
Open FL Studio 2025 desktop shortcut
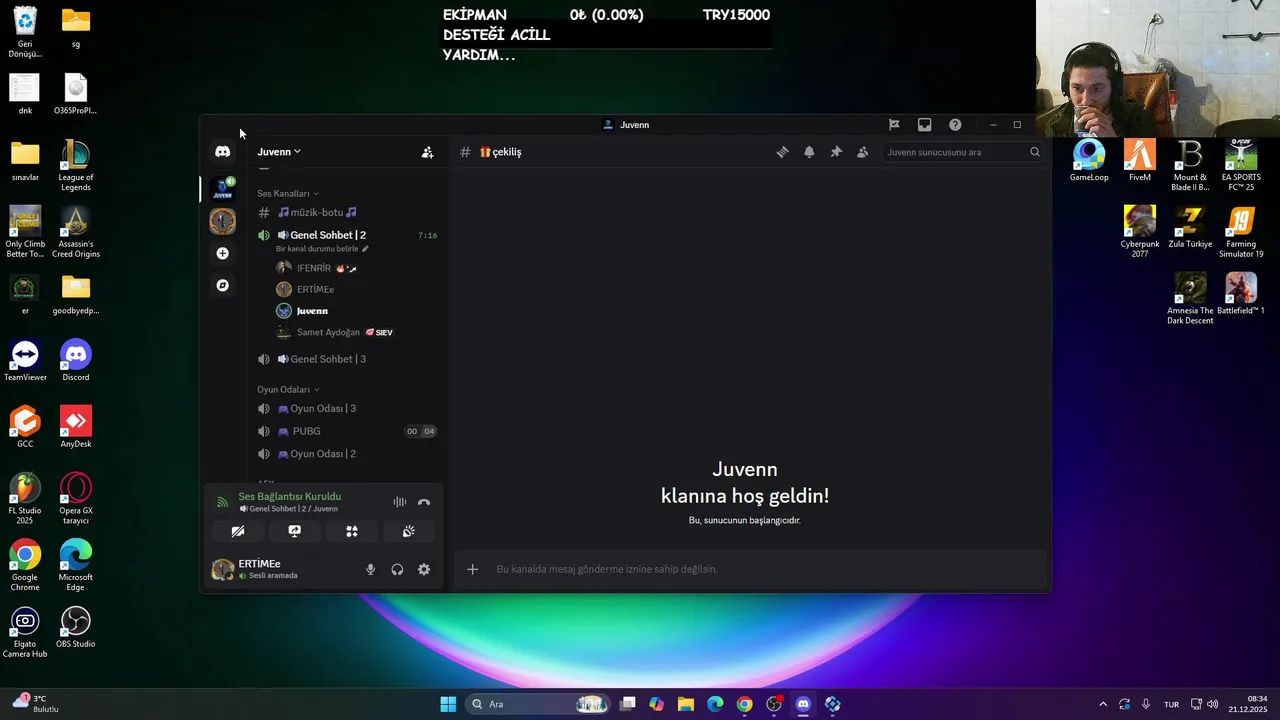(25, 499)
